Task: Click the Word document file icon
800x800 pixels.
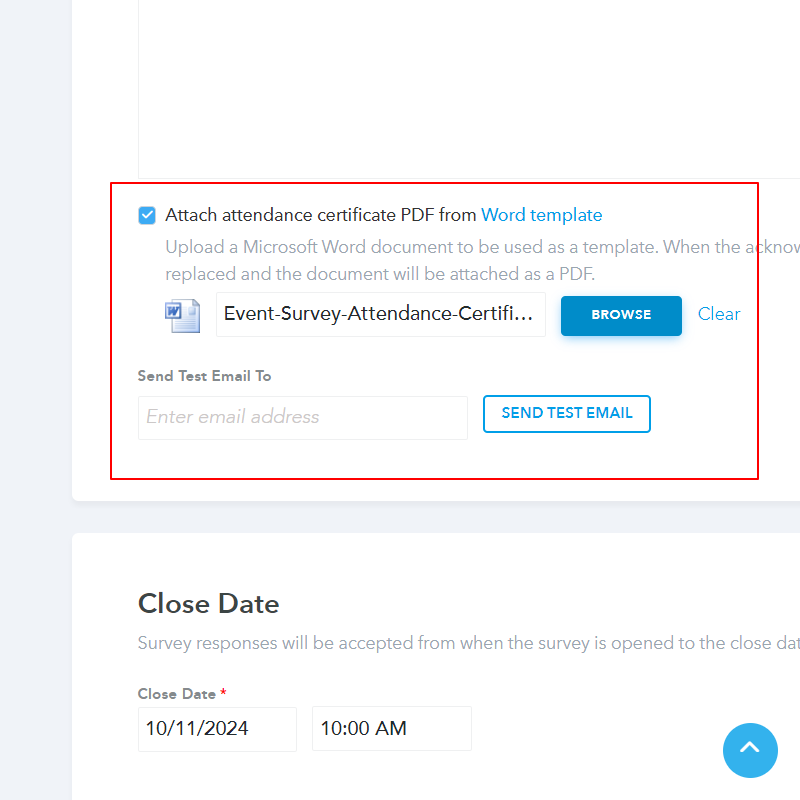Action: (x=182, y=315)
